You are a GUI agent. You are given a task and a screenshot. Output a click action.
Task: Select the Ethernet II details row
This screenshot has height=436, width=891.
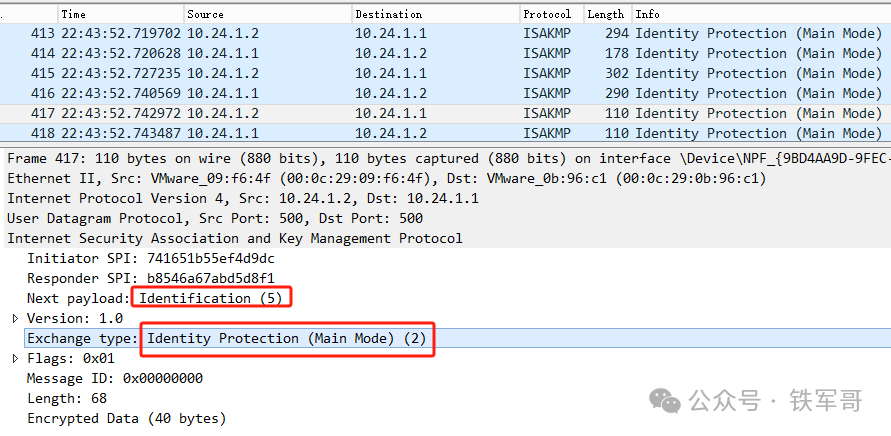(x=446, y=178)
